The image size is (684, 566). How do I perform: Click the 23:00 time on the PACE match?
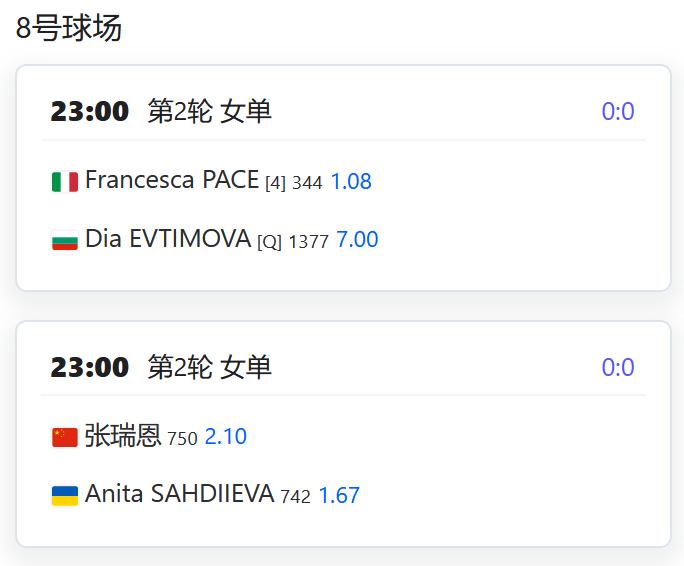click(x=90, y=112)
